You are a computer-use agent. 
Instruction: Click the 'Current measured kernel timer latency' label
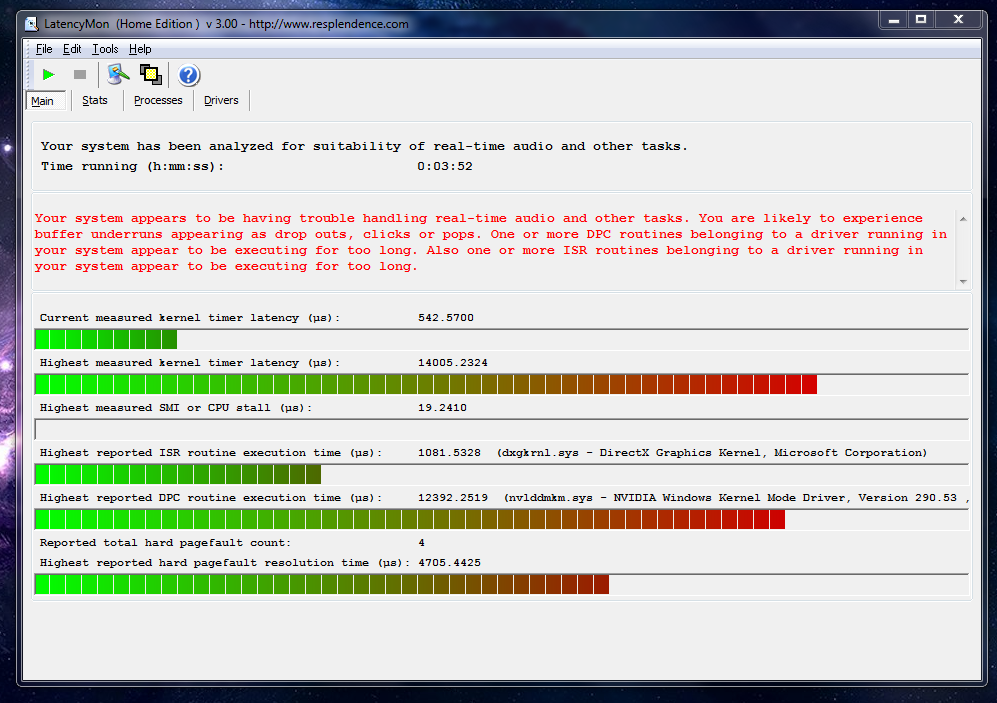coord(189,318)
